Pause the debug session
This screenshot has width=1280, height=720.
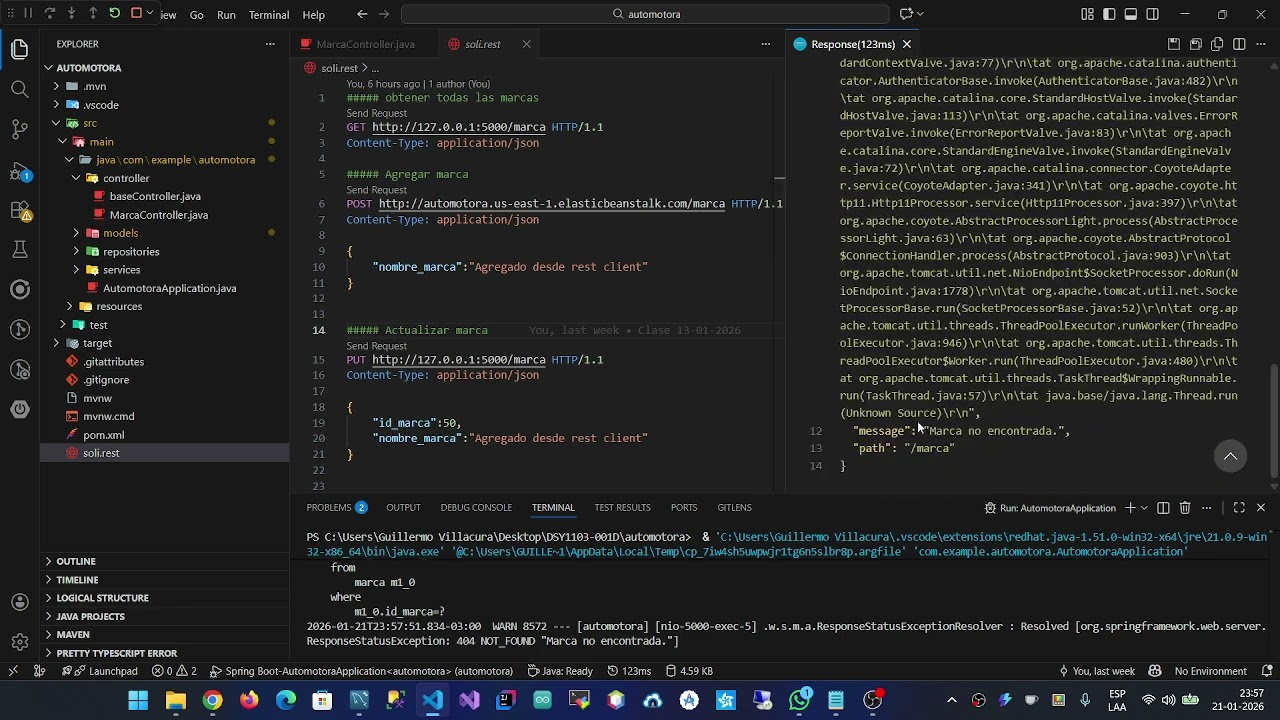click(x=28, y=14)
